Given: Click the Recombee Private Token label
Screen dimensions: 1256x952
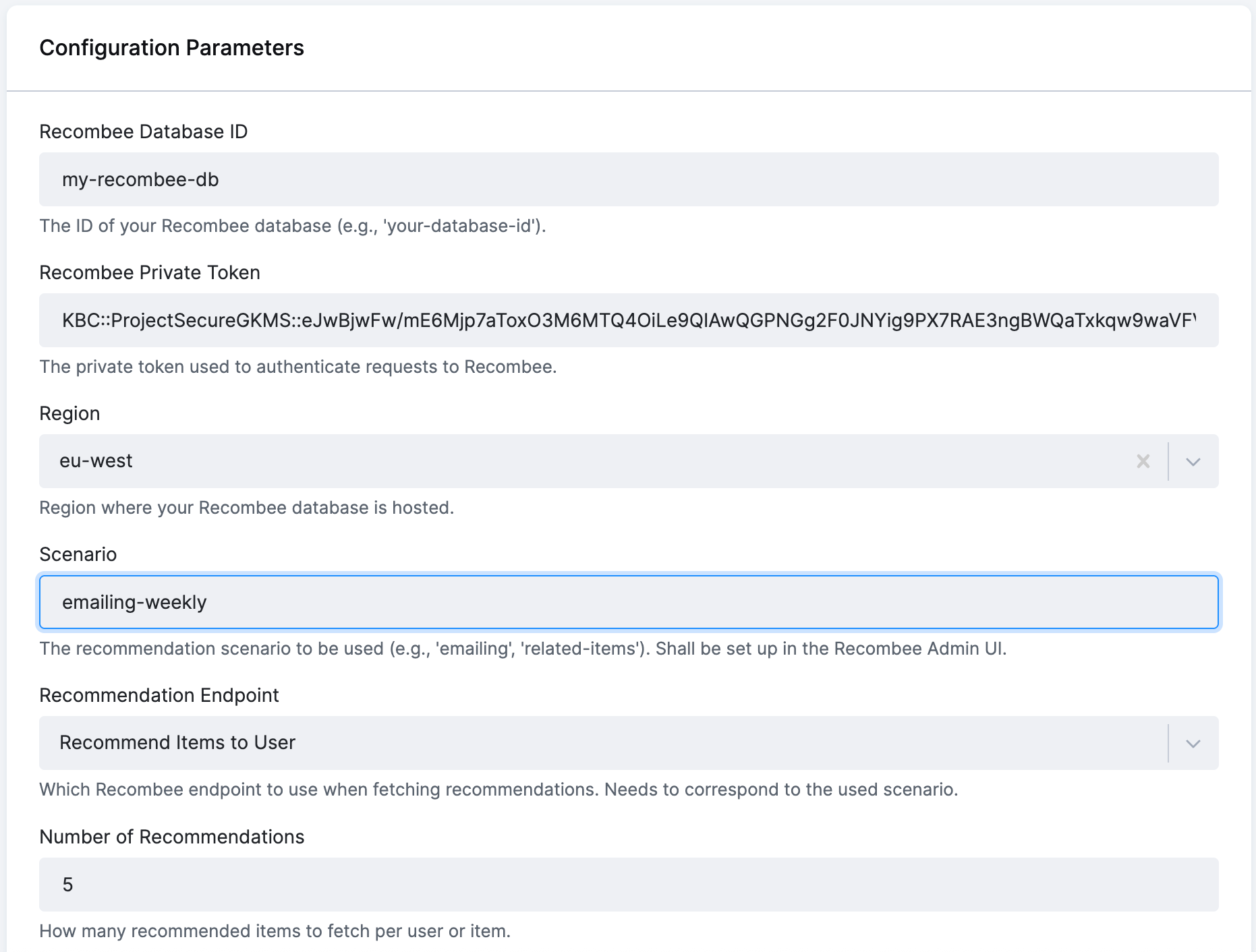Looking at the screenshot, I should (x=150, y=272).
